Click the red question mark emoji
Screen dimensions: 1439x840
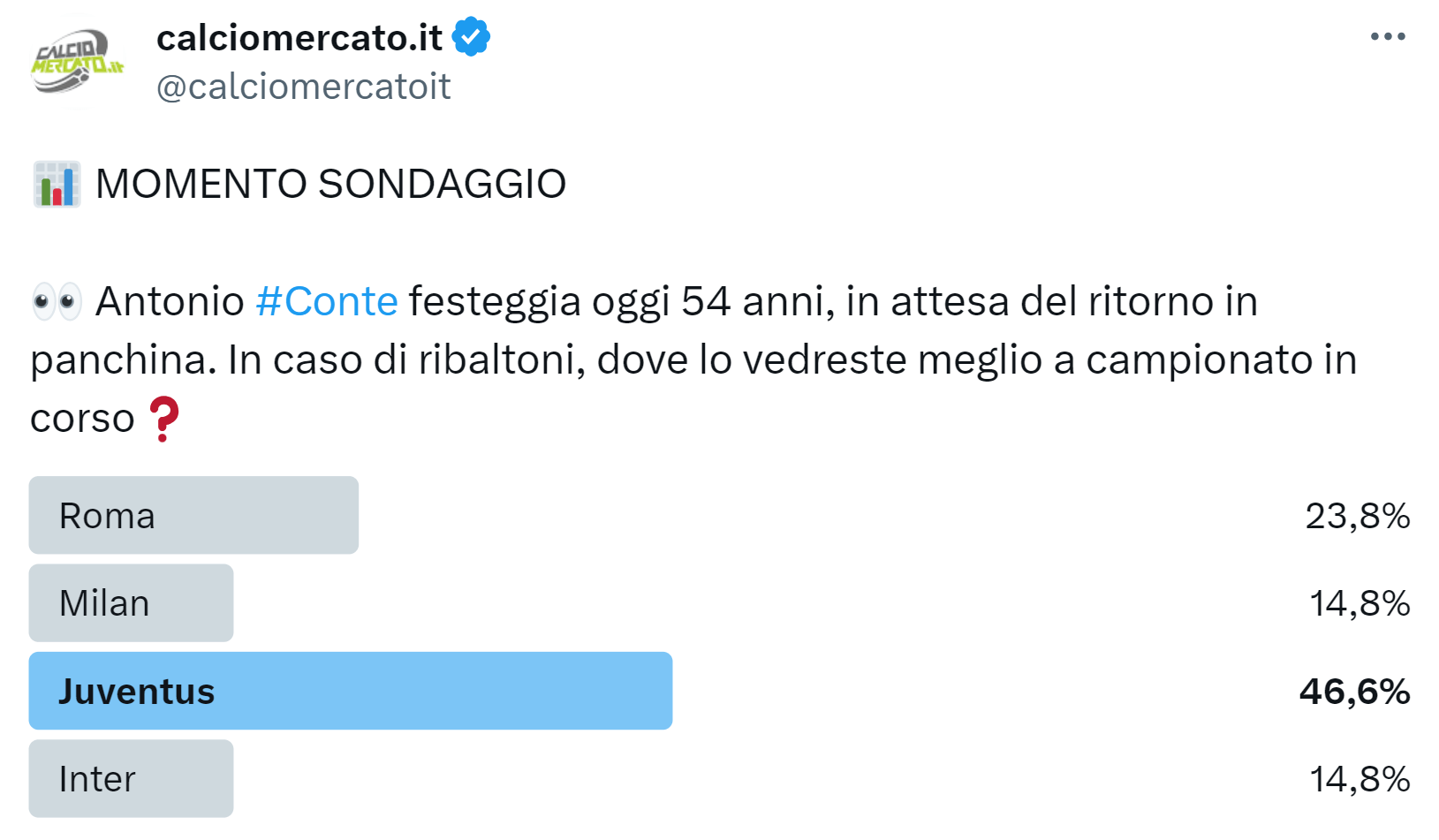coord(165,419)
